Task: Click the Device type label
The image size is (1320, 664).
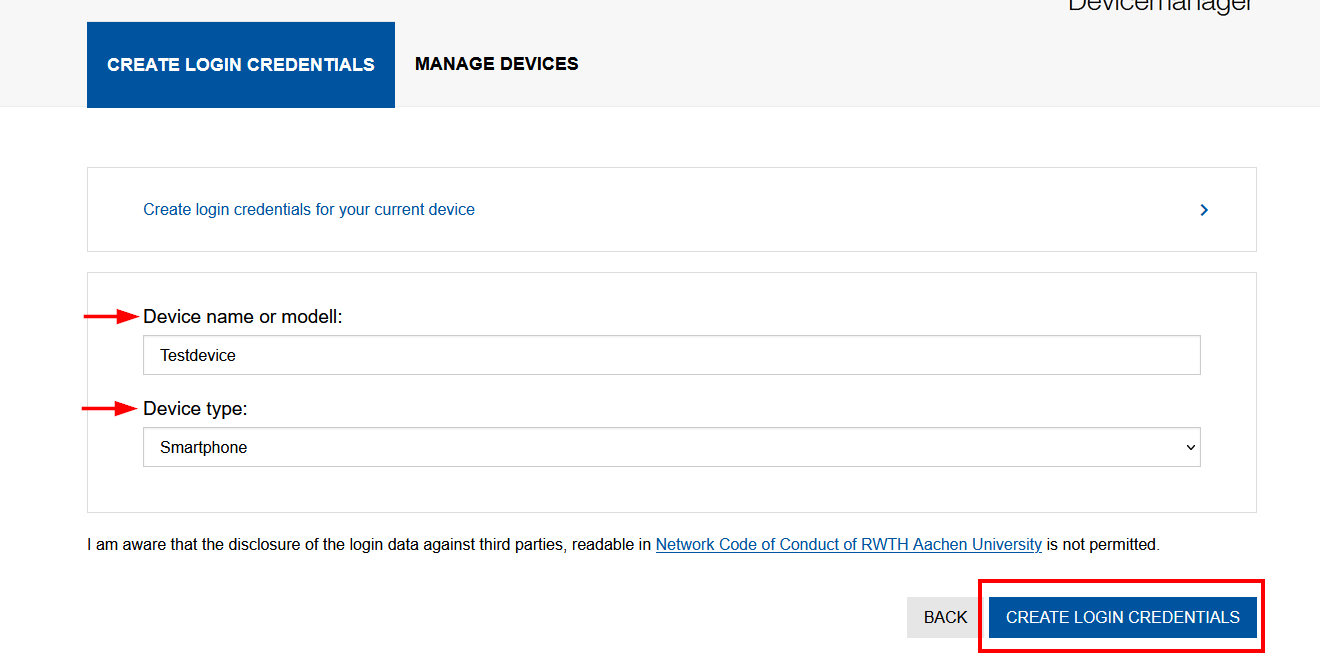Action: 195,408
